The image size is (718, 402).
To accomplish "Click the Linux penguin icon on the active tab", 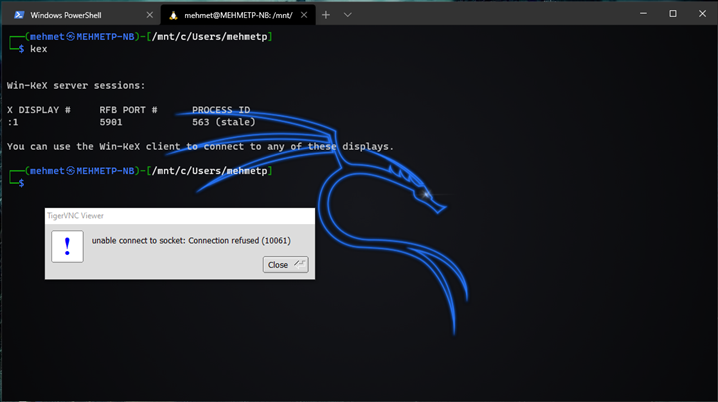I will [173, 15].
